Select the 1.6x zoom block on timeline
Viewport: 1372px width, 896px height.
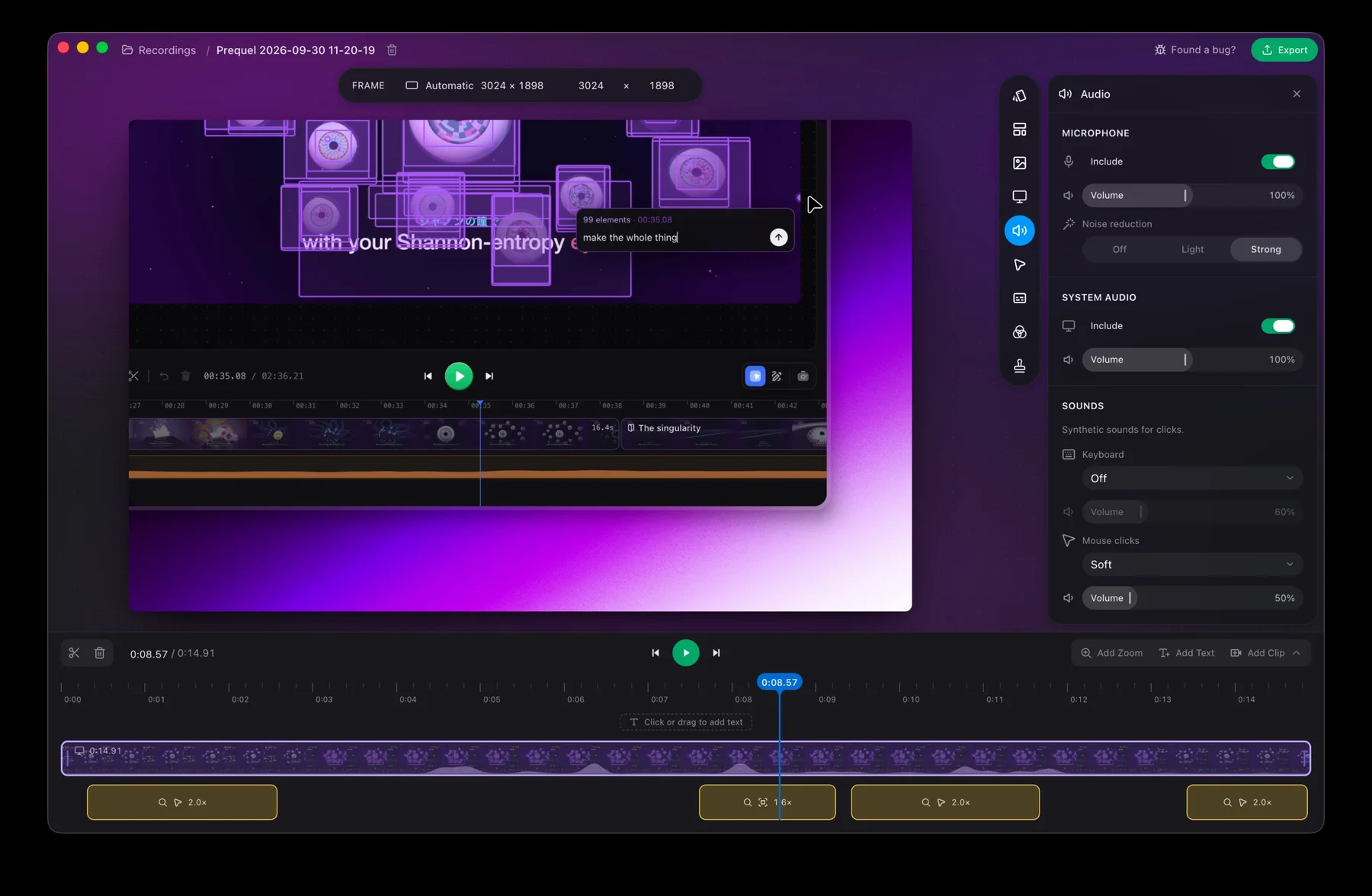(x=768, y=802)
